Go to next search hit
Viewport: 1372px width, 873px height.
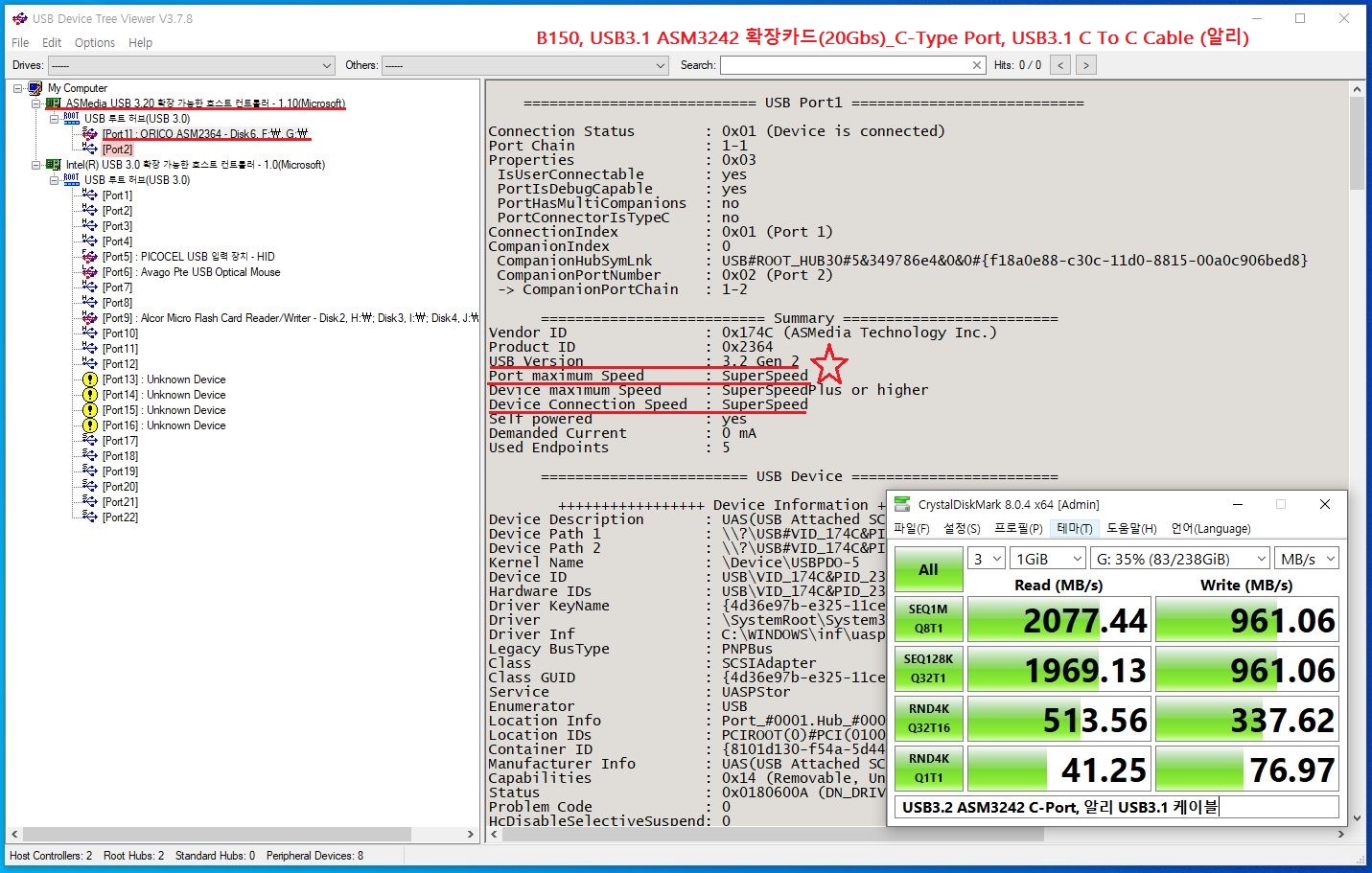pyautogui.click(x=1085, y=65)
